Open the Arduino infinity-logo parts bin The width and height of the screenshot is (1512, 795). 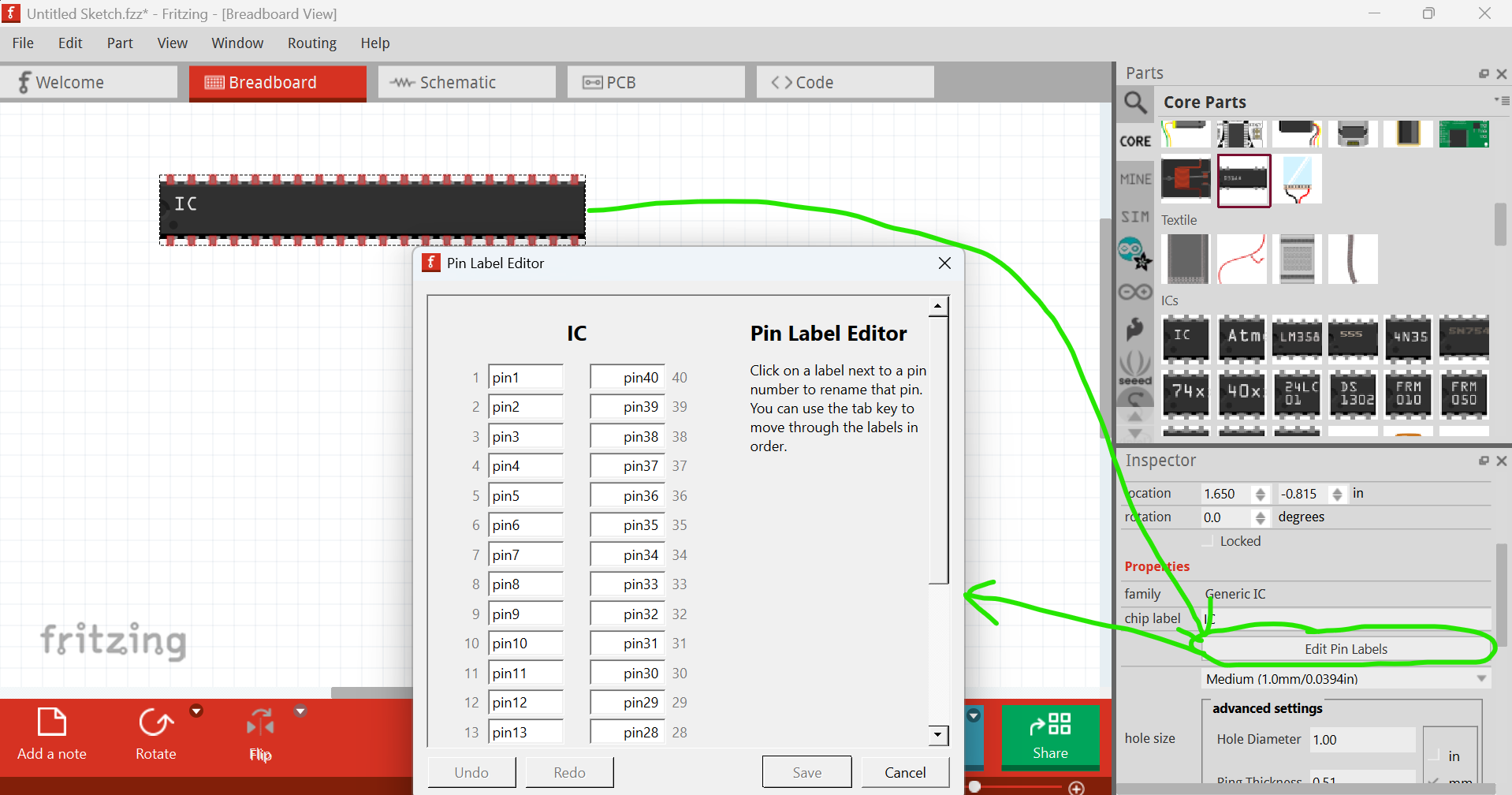(1135, 293)
